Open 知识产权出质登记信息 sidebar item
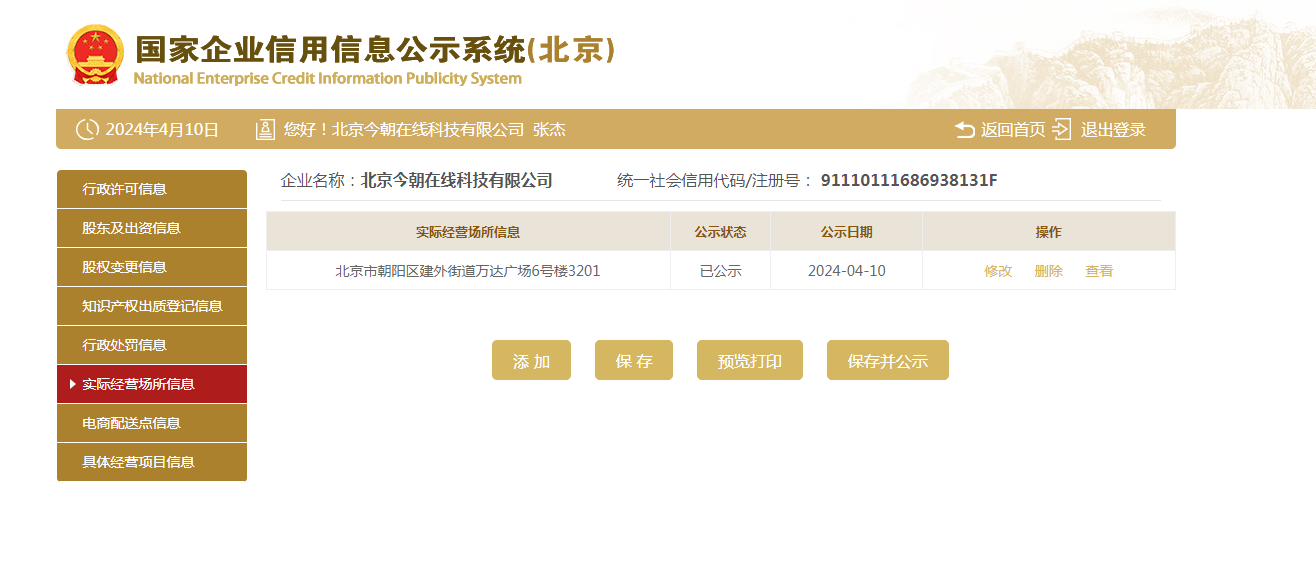 point(152,306)
